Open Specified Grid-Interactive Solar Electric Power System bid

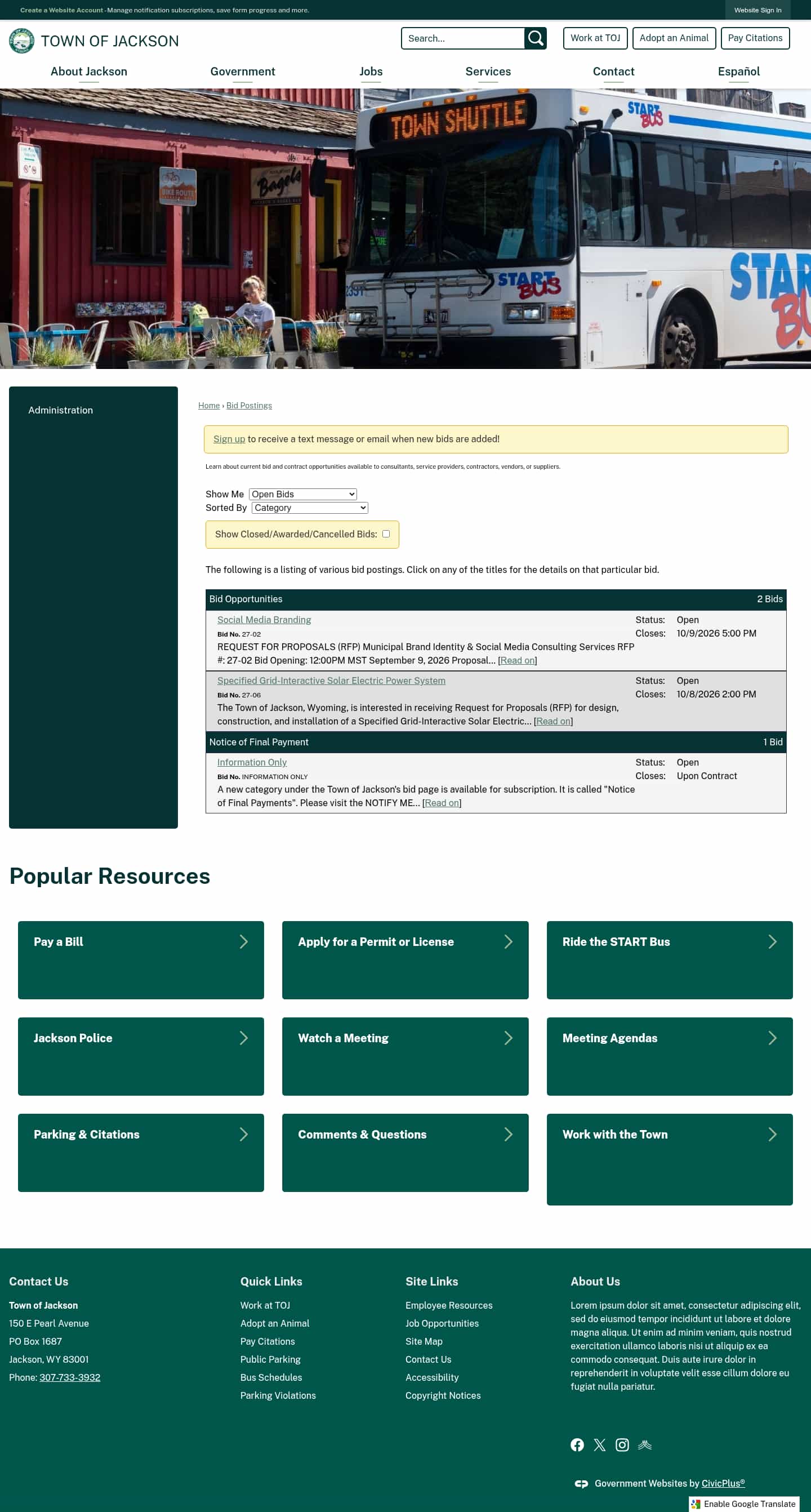[x=331, y=681]
